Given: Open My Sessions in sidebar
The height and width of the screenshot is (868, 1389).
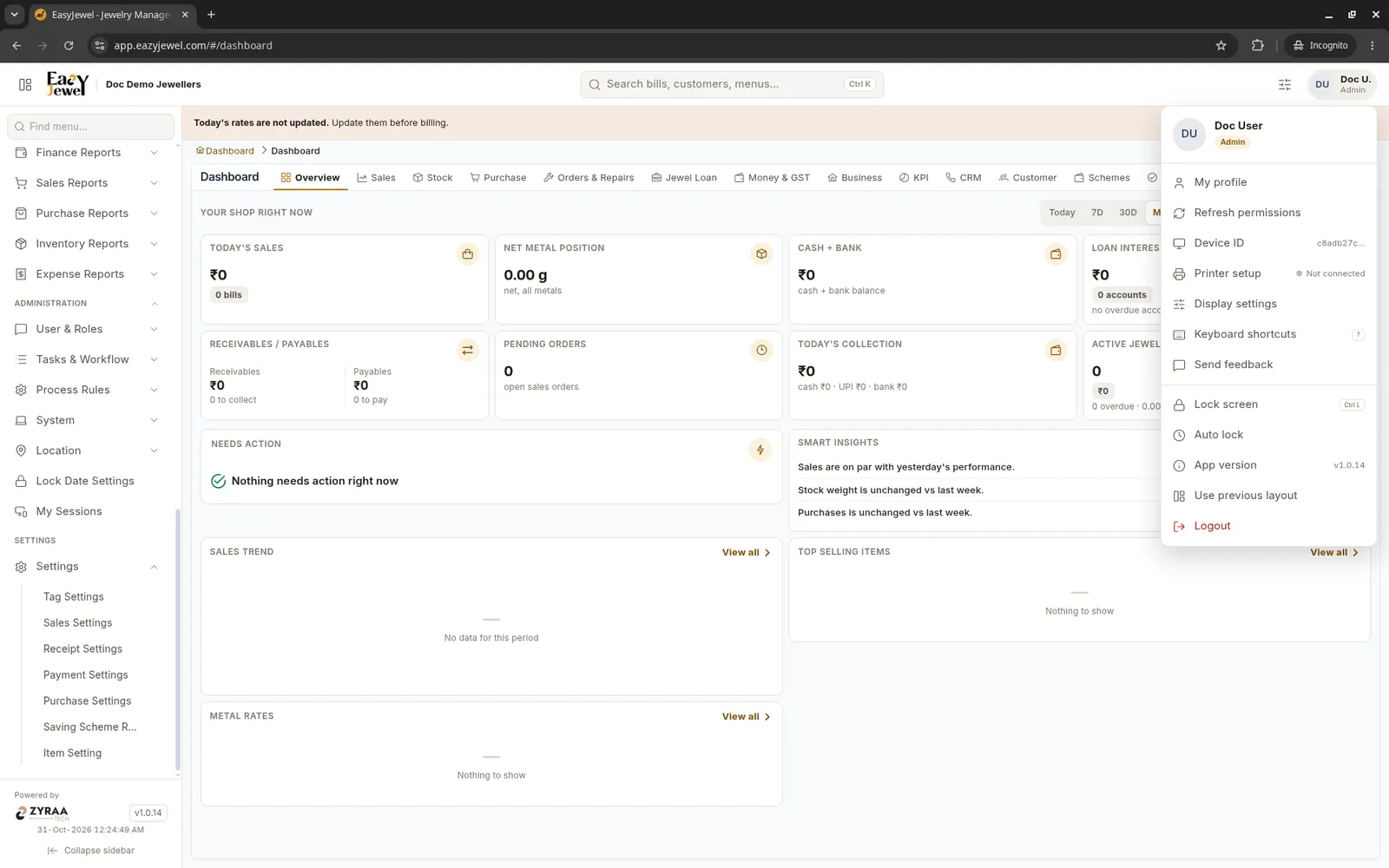Looking at the screenshot, I should (x=87, y=511).
